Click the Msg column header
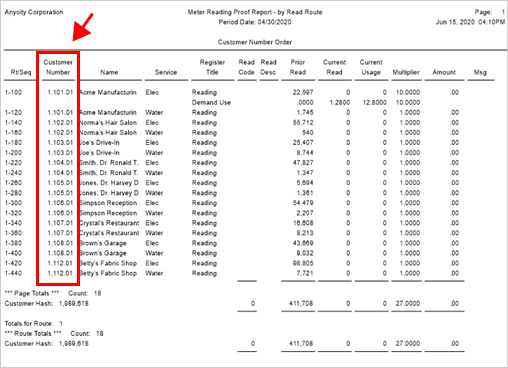 pos(480,72)
